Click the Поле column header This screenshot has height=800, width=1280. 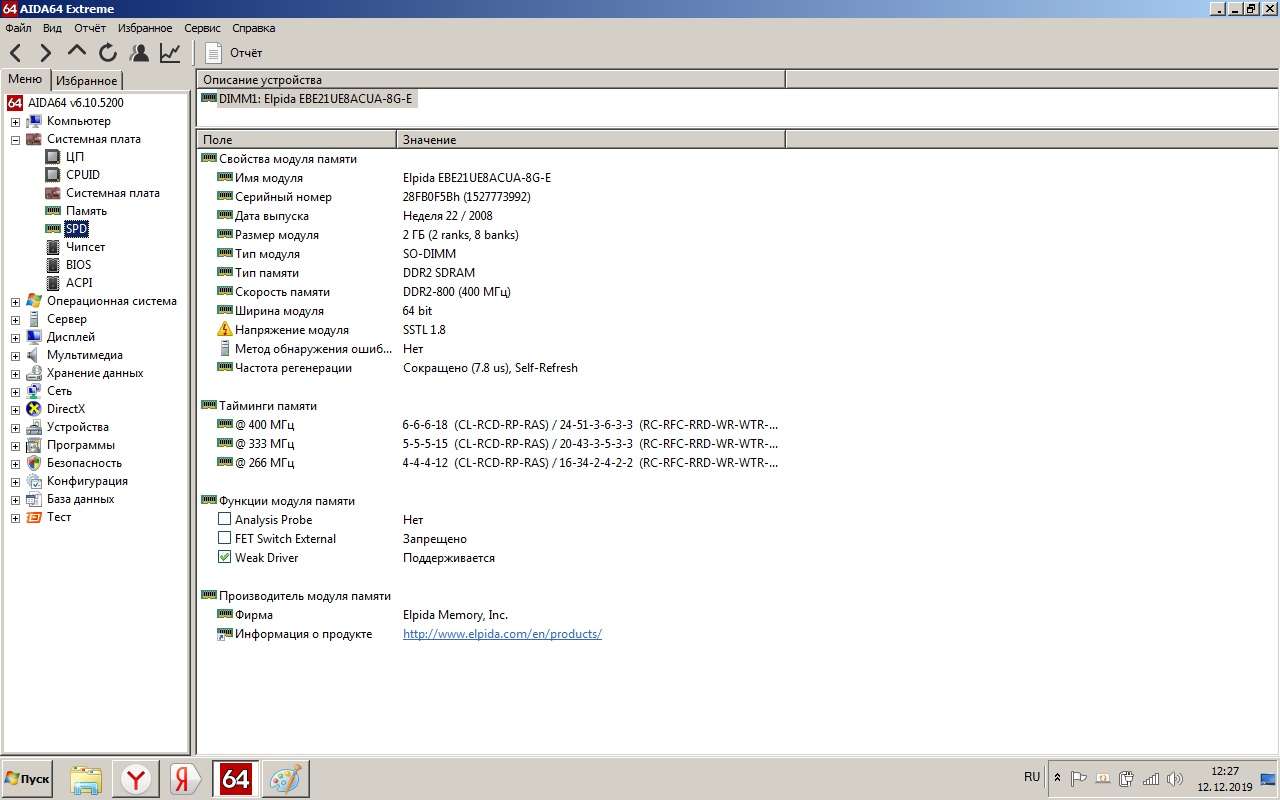[x=297, y=140]
